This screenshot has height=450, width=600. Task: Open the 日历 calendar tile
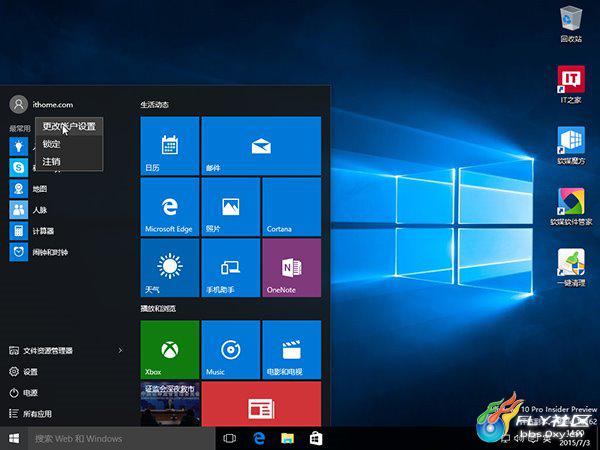[x=170, y=146]
